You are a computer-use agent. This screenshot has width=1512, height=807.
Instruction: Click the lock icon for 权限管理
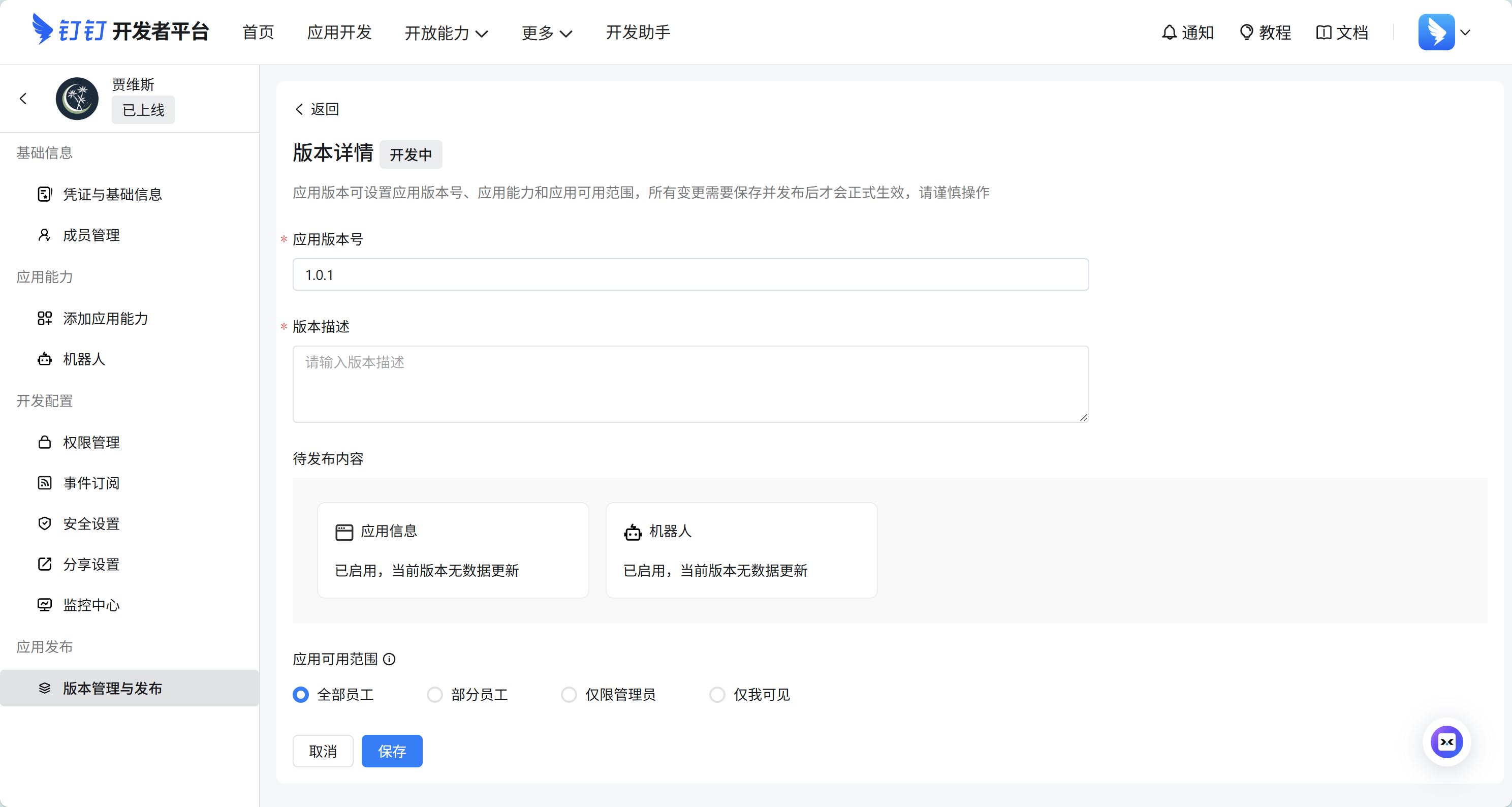45,442
